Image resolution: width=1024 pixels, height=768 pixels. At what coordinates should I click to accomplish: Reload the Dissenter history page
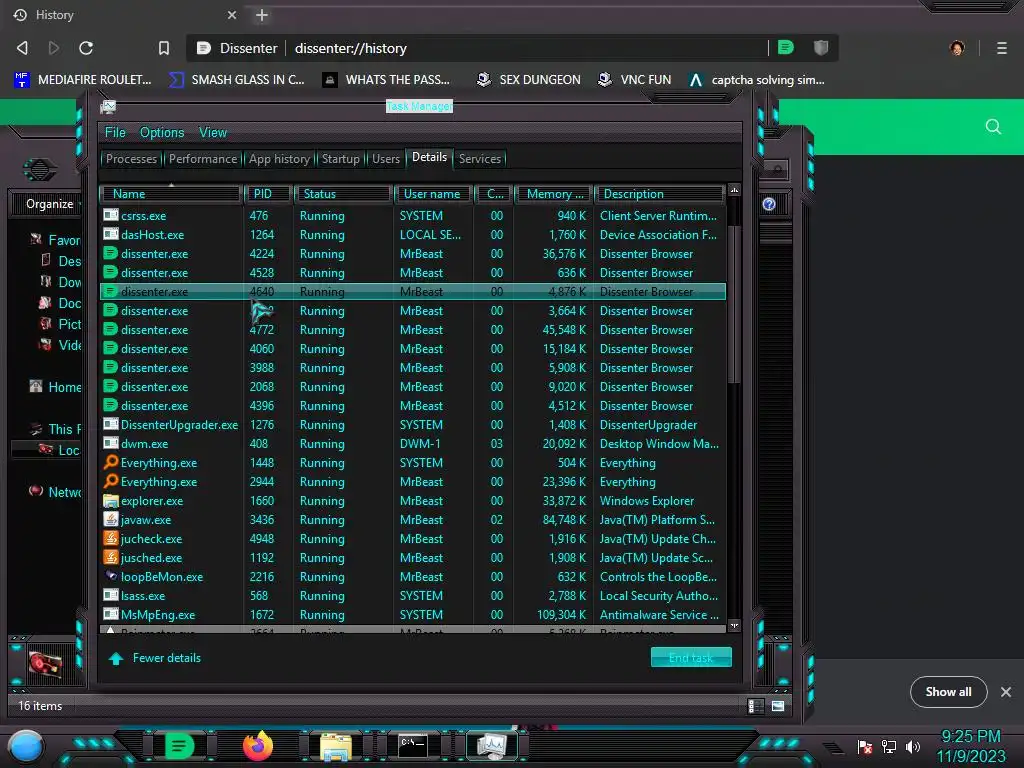click(86, 48)
